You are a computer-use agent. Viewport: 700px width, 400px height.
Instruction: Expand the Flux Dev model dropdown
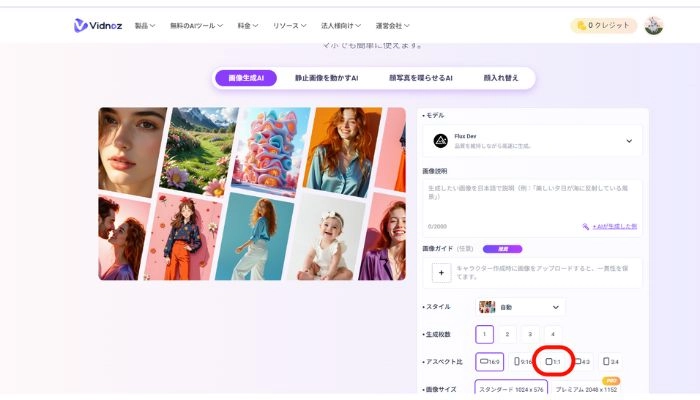[x=629, y=141]
